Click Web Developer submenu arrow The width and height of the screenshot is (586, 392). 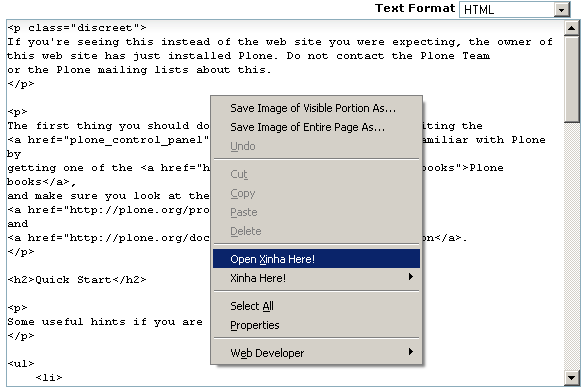click(x=411, y=352)
